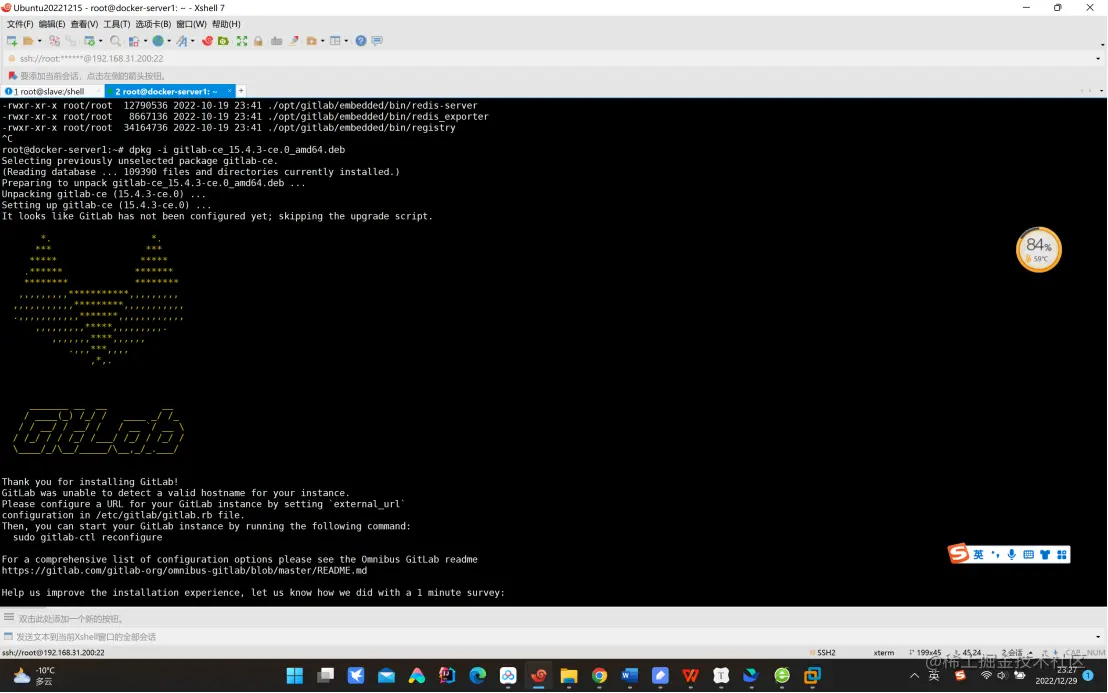Open the 查看(V) menu
Screen dimensions: 1108x693
pos(84,24)
